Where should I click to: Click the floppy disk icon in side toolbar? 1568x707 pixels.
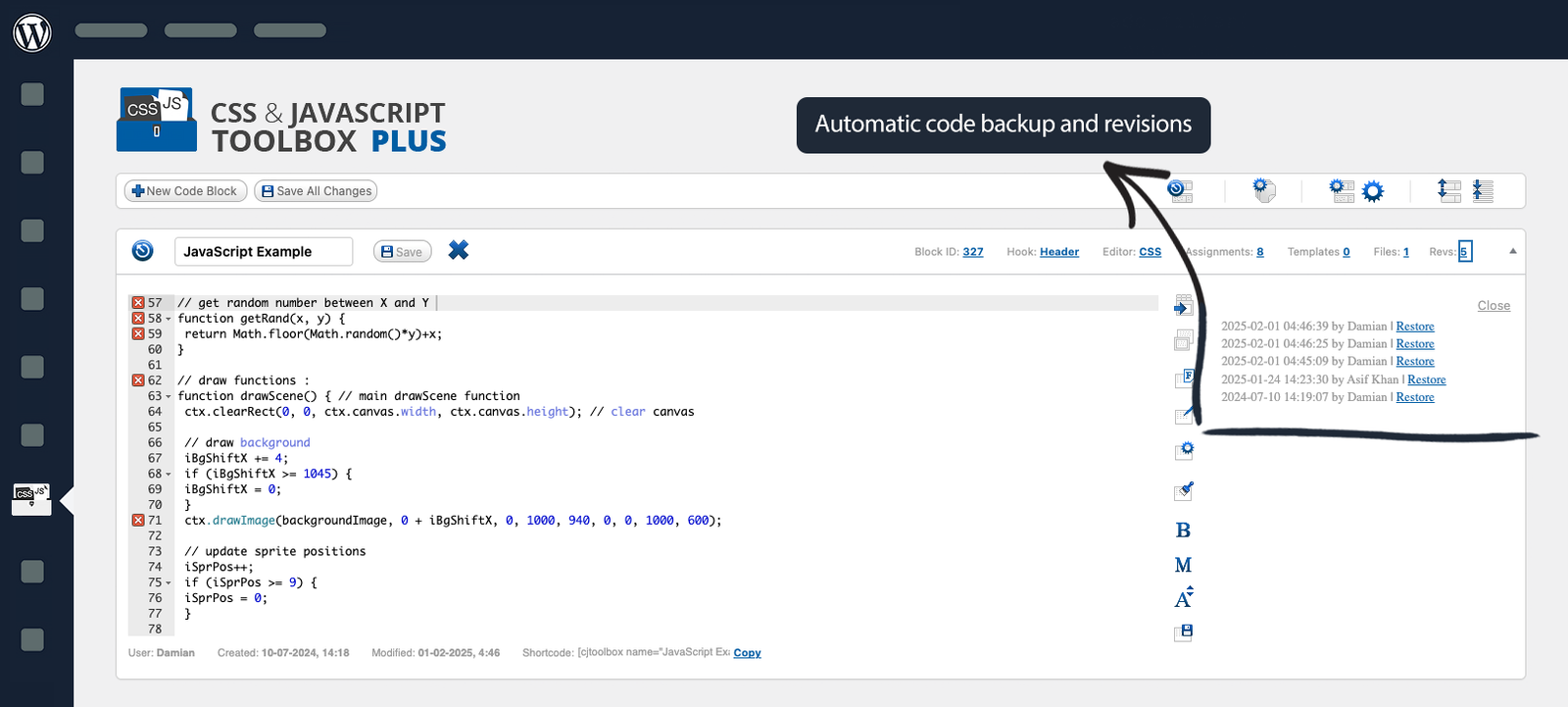click(x=1184, y=632)
